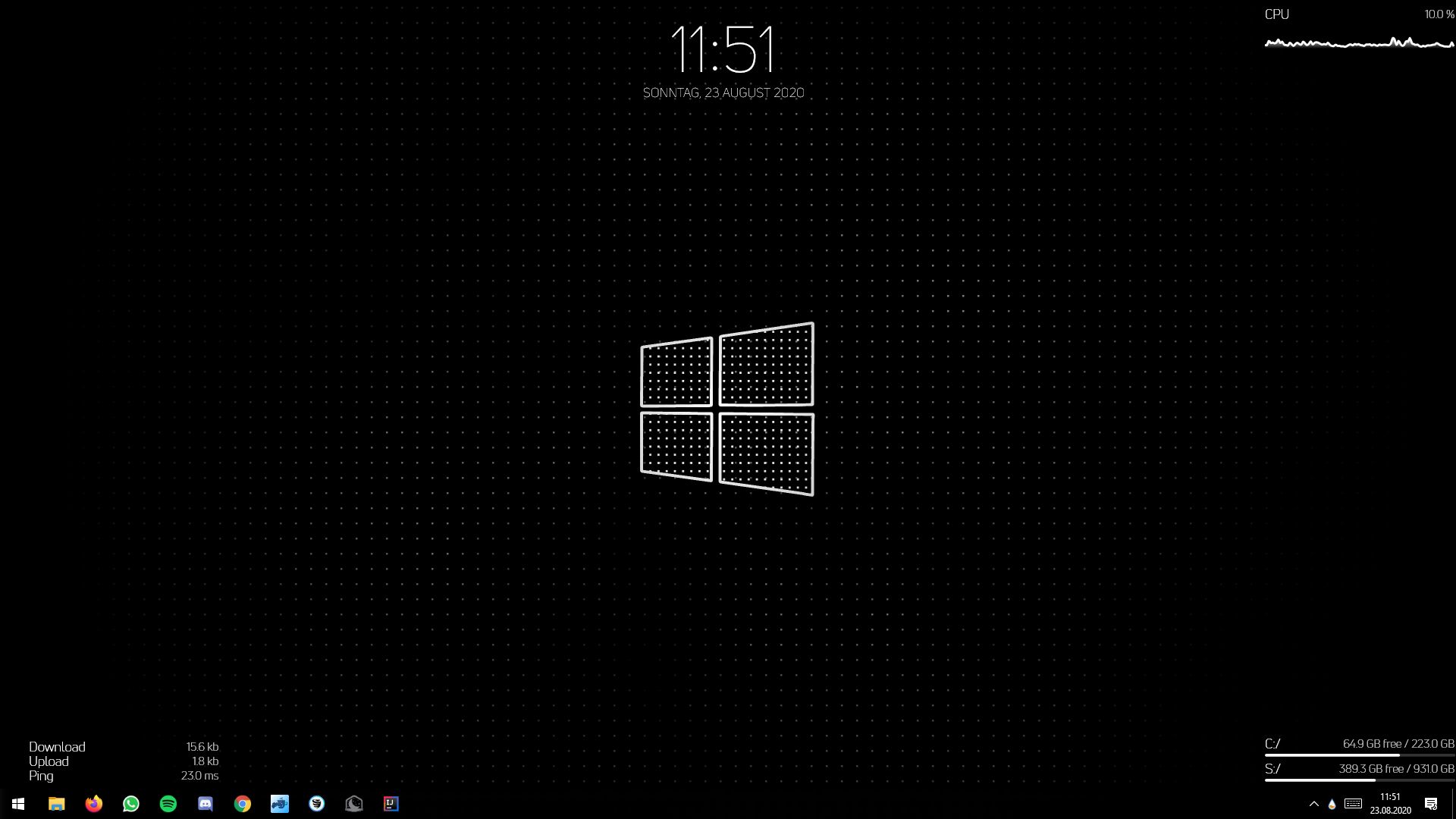The height and width of the screenshot is (819, 1456).
Task: Expand the hidden system tray icons
Action: coord(1314,804)
